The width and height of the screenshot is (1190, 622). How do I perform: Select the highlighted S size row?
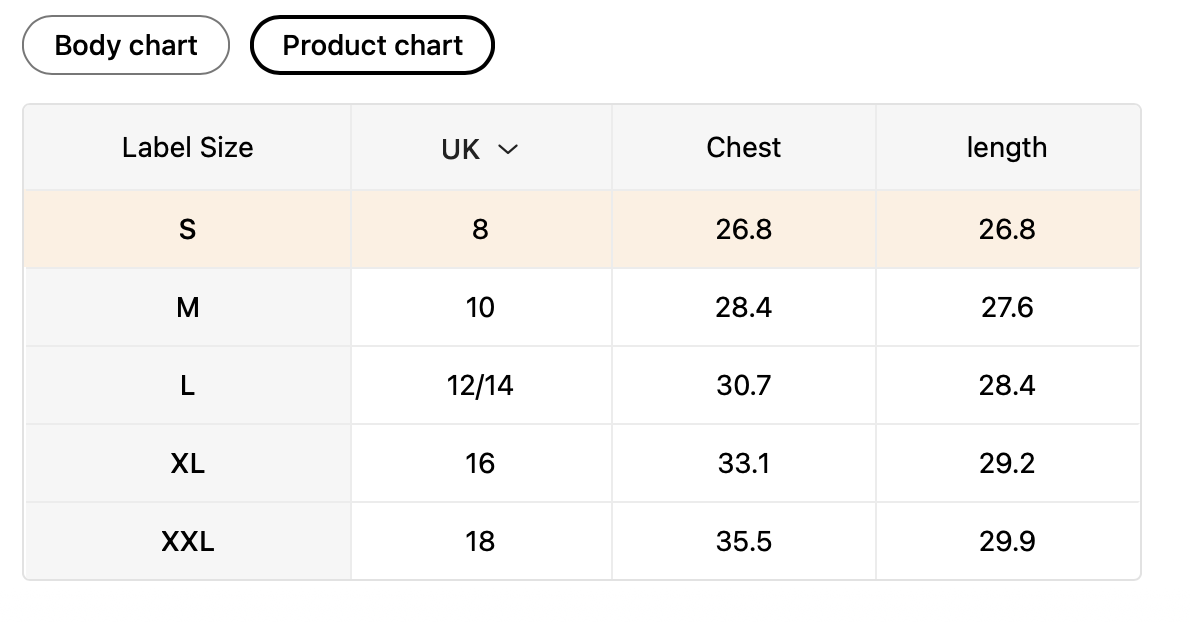click(187, 230)
